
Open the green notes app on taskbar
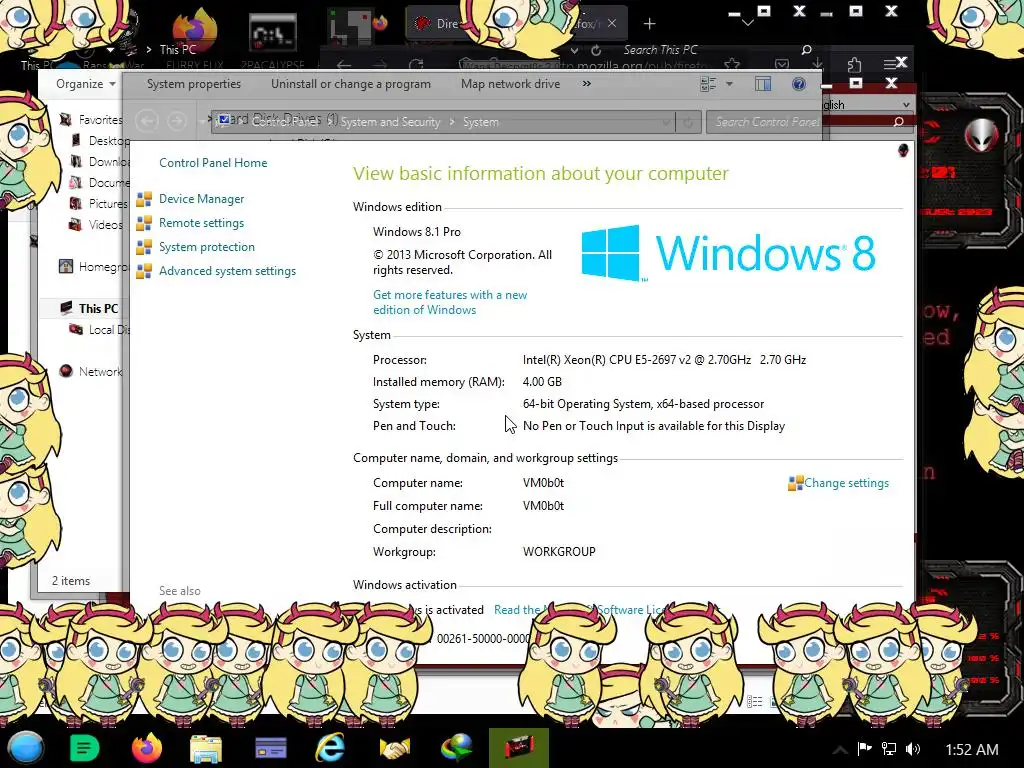point(84,748)
